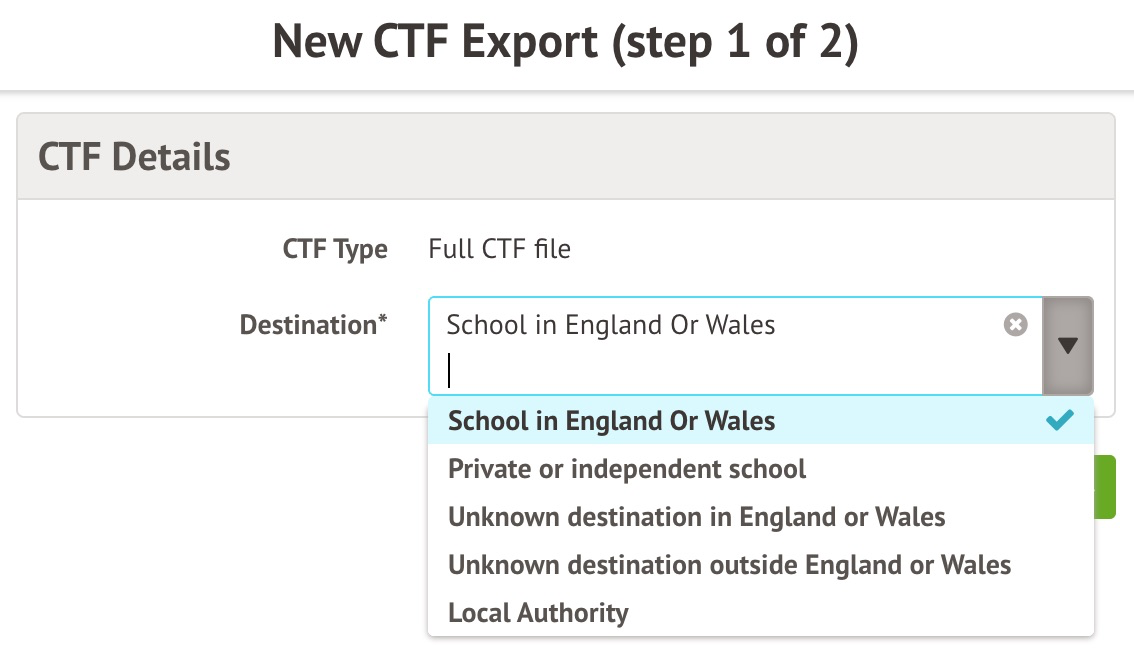
Task: Pick Unknown destination outside England or Wales
Action: point(729,565)
